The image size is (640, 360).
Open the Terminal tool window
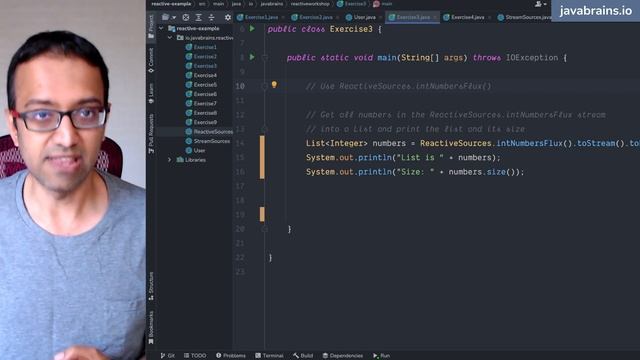(269, 356)
